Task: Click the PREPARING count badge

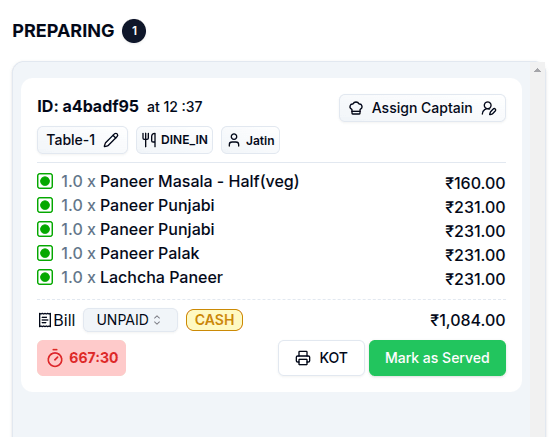Action: pyautogui.click(x=134, y=31)
